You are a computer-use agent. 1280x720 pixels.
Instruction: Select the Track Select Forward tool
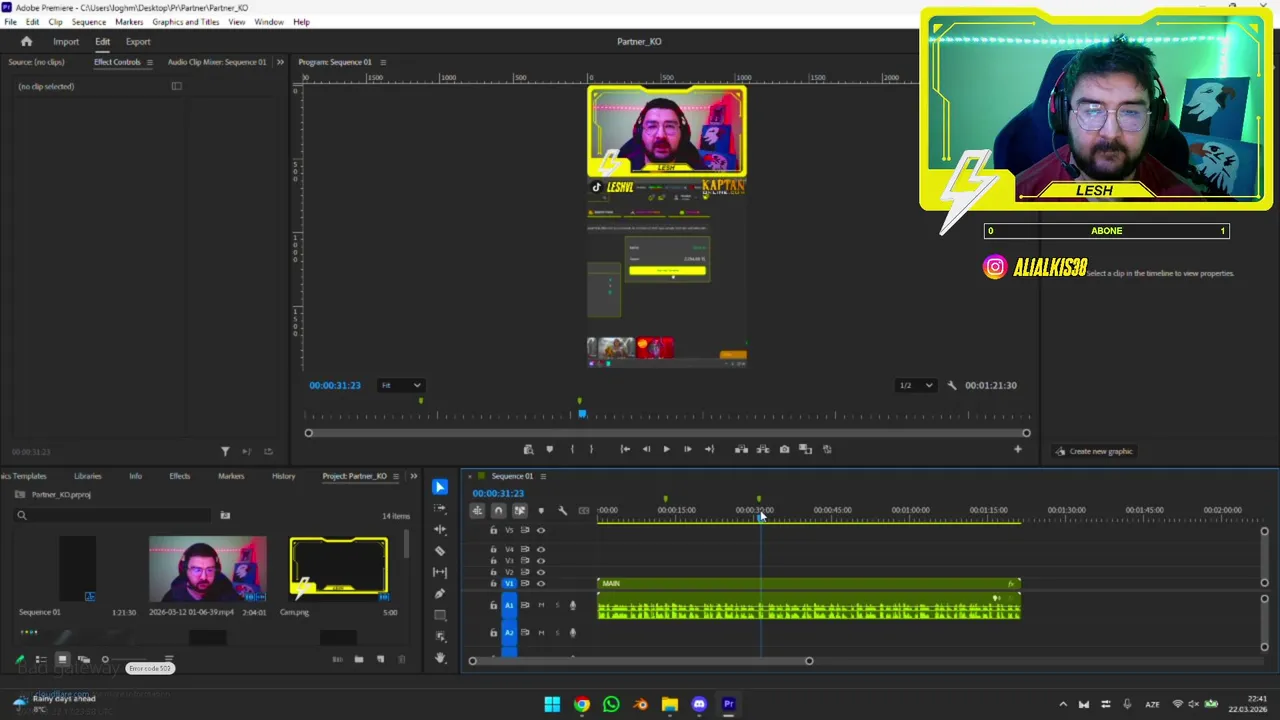[440, 508]
